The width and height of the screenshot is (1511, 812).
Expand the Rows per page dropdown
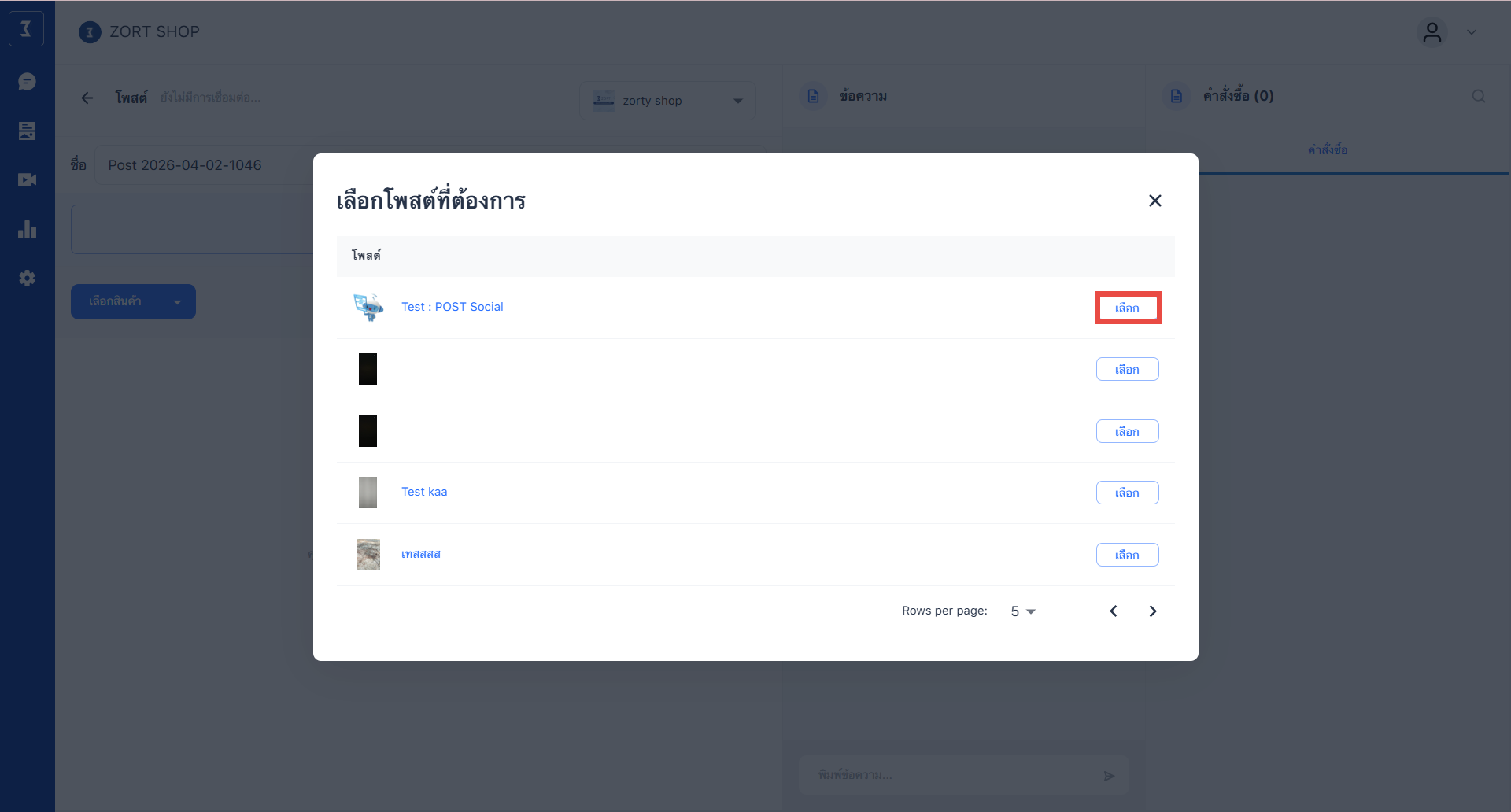click(1023, 611)
